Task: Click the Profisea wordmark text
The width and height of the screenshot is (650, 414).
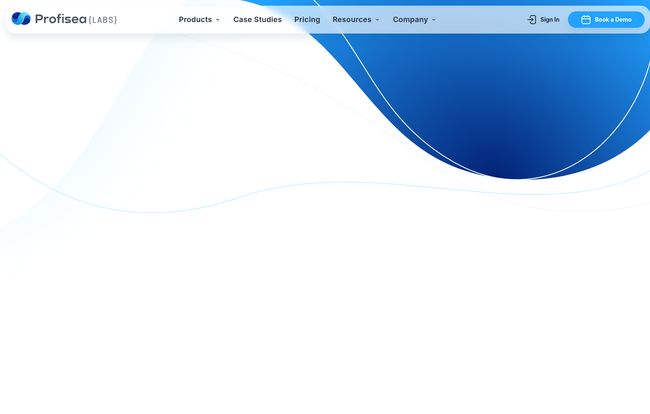Action: pyautogui.click(x=61, y=19)
